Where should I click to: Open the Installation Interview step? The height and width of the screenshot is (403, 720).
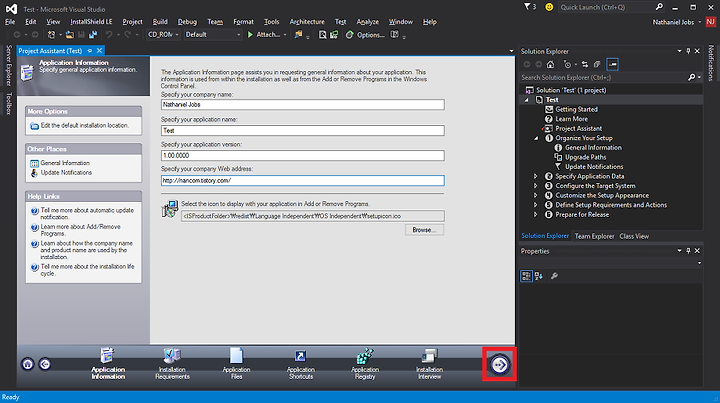tap(429, 363)
